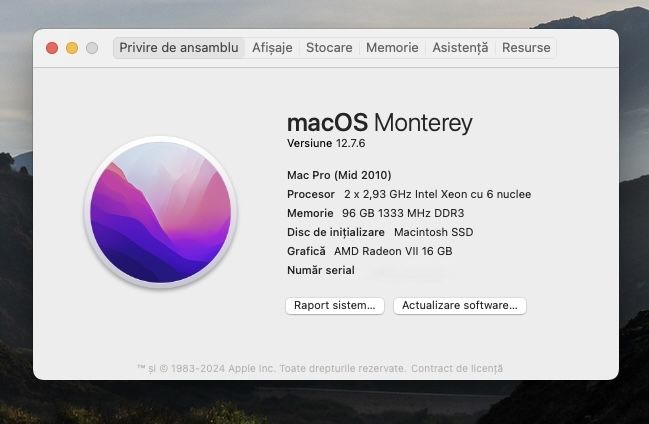The width and height of the screenshot is (649, 424).
Task: Click the startup disk value Macintosh SSD
Action: coord(433,232)
